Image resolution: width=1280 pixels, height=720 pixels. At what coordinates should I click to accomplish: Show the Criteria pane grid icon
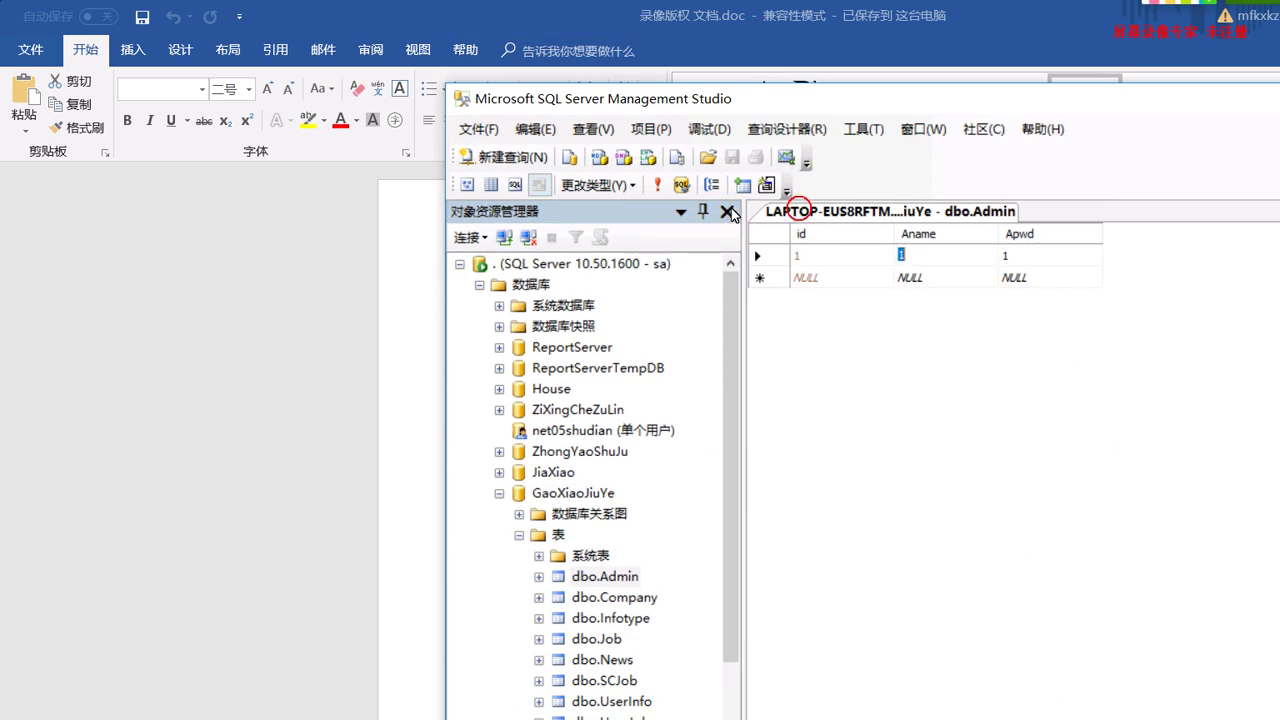491,185
